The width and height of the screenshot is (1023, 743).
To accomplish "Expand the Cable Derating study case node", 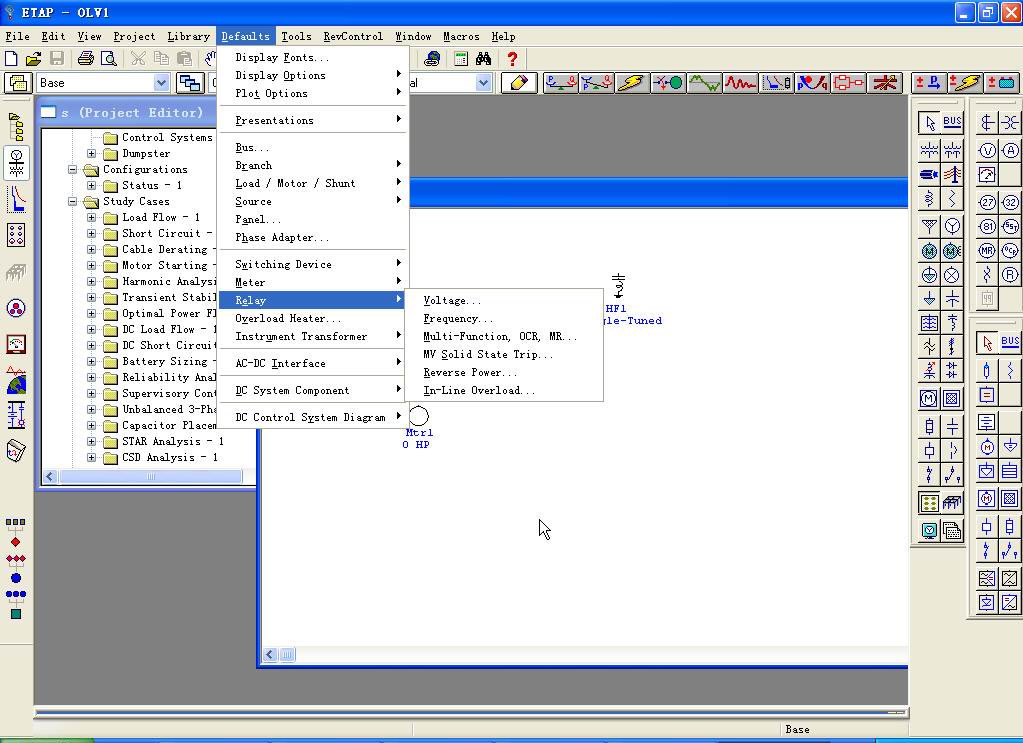I will coord(92,249).
